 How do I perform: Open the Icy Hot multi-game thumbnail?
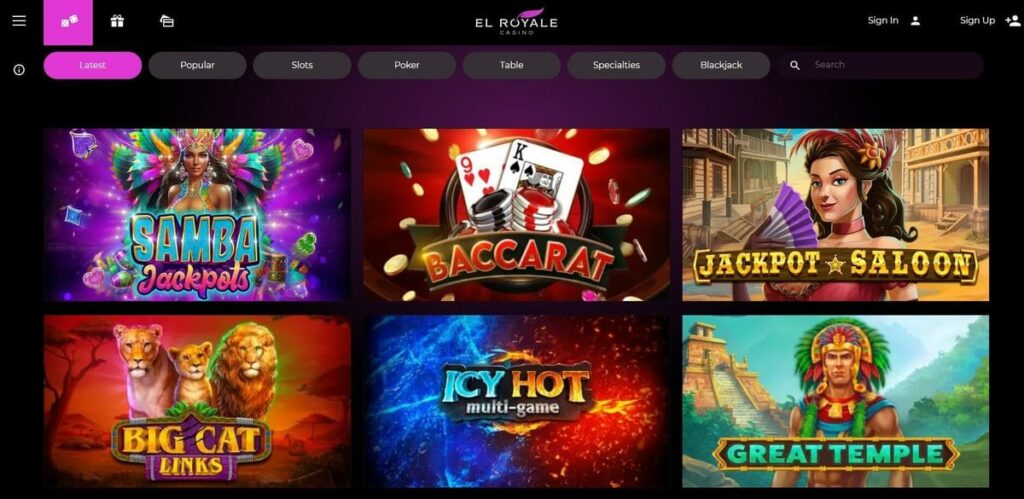516,402
